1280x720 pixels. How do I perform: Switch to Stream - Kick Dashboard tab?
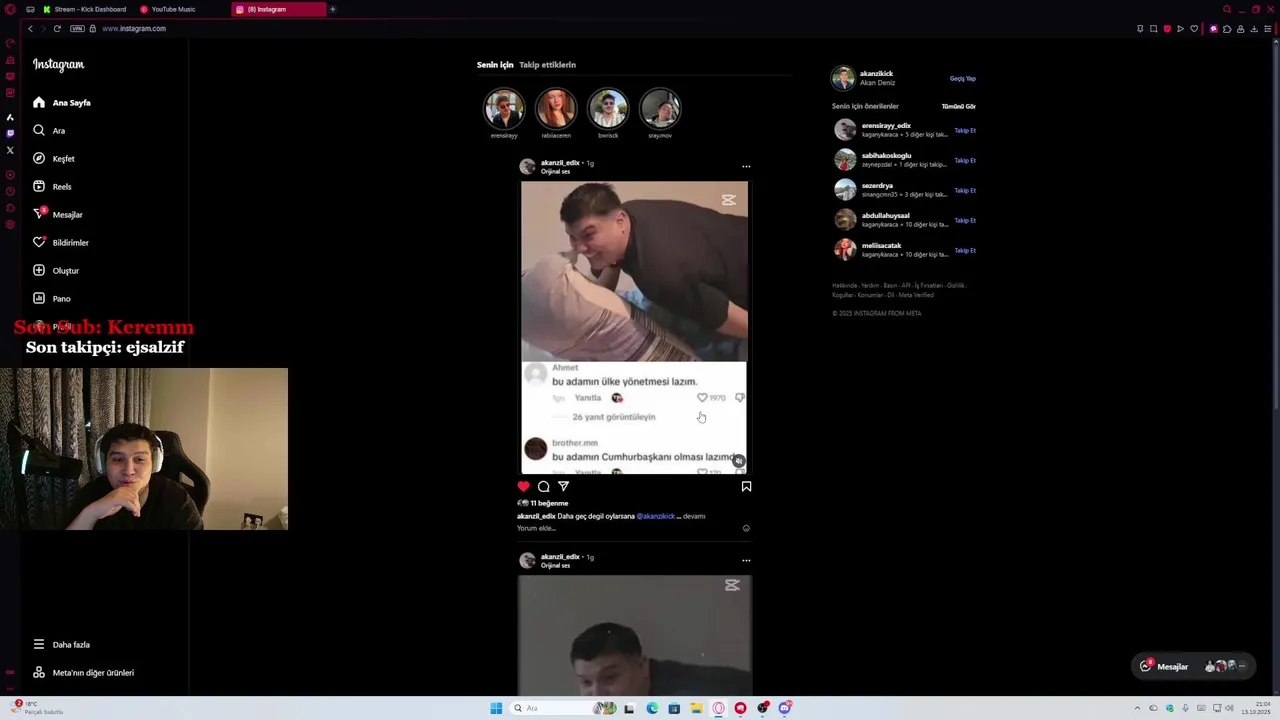pyautogui.click(x=85, y=9)
